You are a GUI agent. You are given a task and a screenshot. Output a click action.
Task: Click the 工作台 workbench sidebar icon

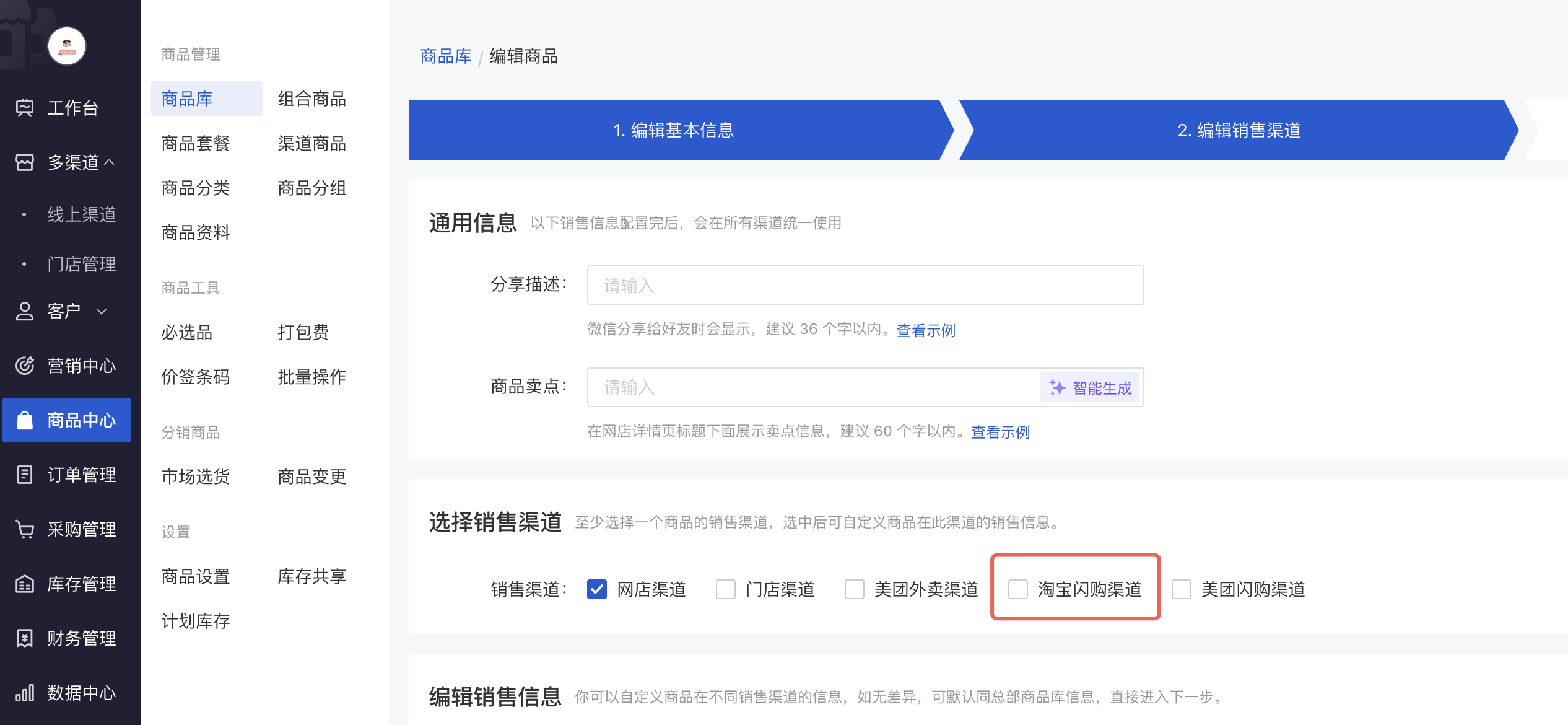click(x=25, y=108)
